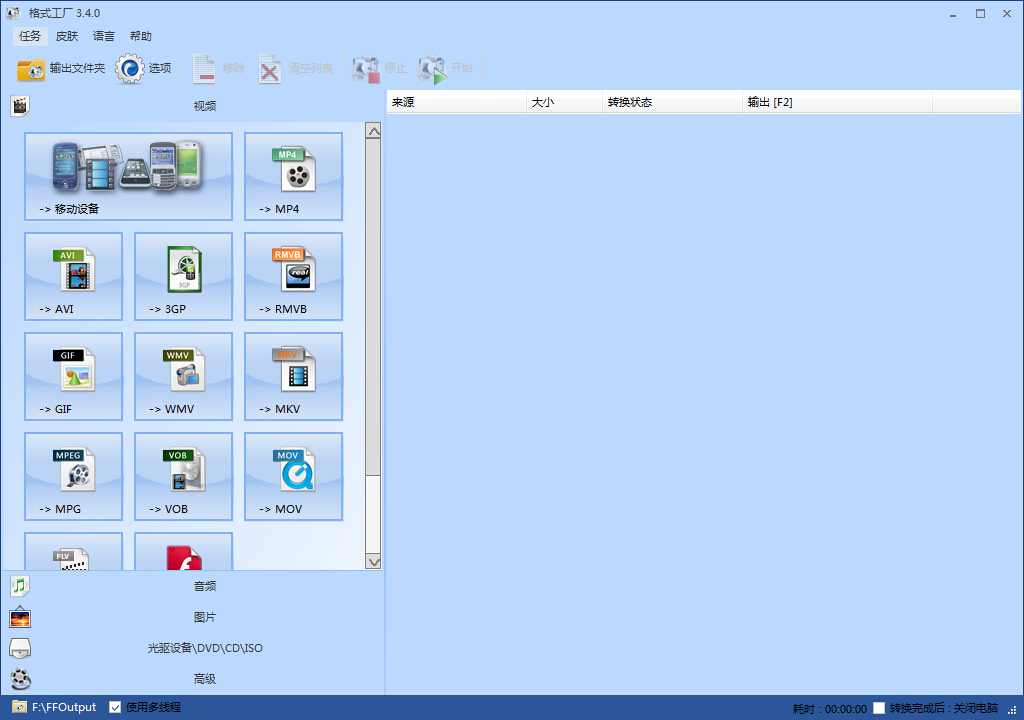Toggle the 使用多线程 checkbox
This screenshot has height=720, width=1024.
tap(115, 707)
